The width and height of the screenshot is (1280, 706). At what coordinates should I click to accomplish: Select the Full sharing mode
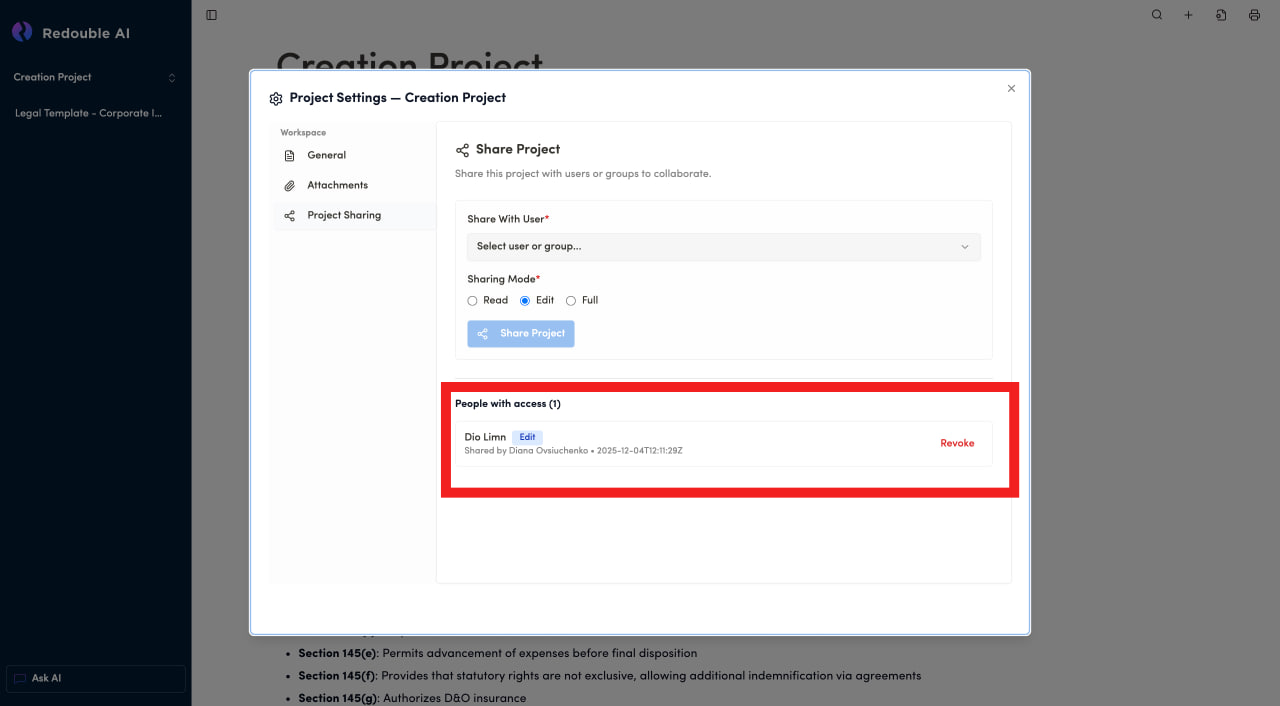pyautogui.click(x=571, y=301)
